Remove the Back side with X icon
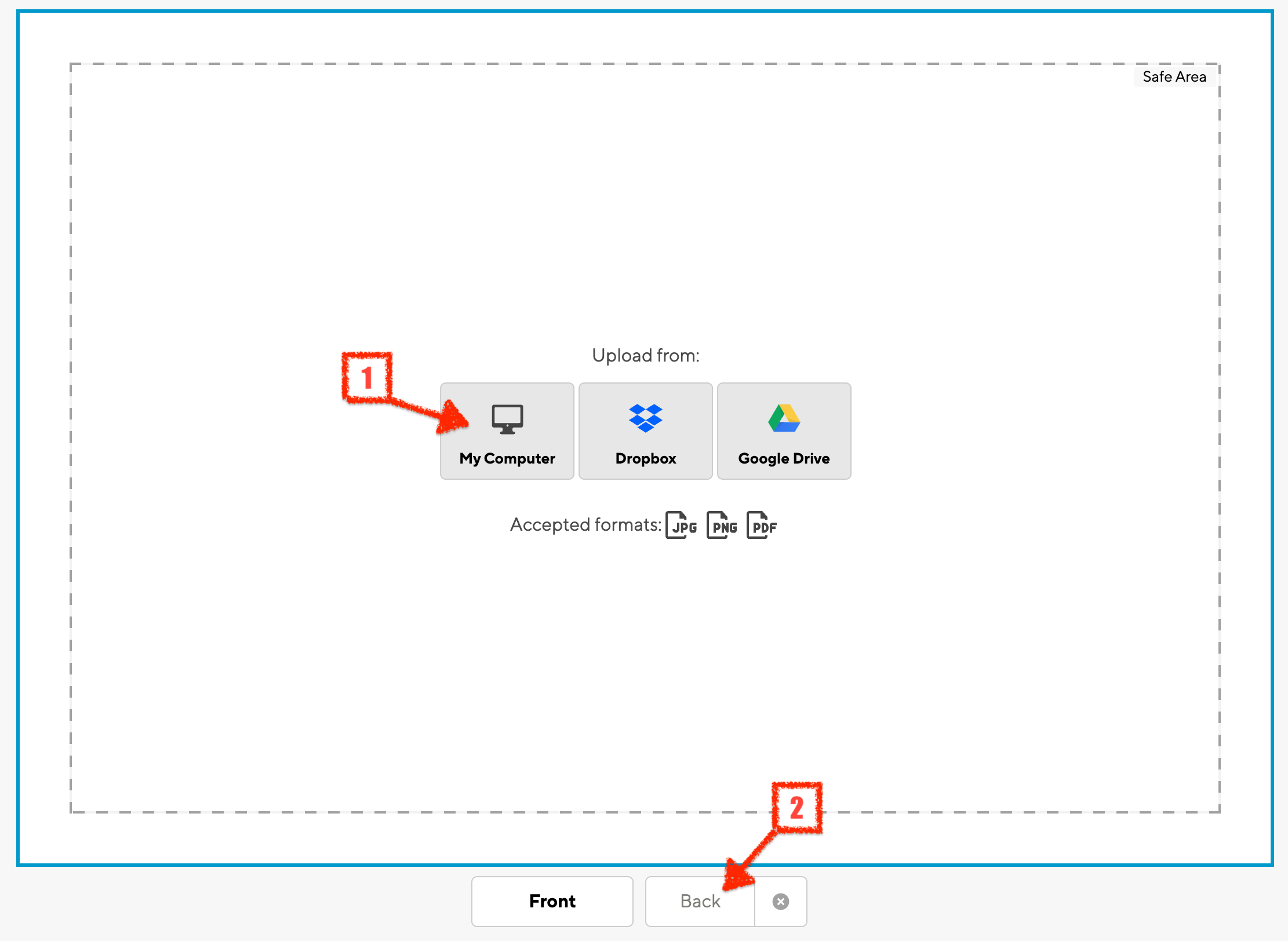 pyautogui.click(x=780, y=902)
